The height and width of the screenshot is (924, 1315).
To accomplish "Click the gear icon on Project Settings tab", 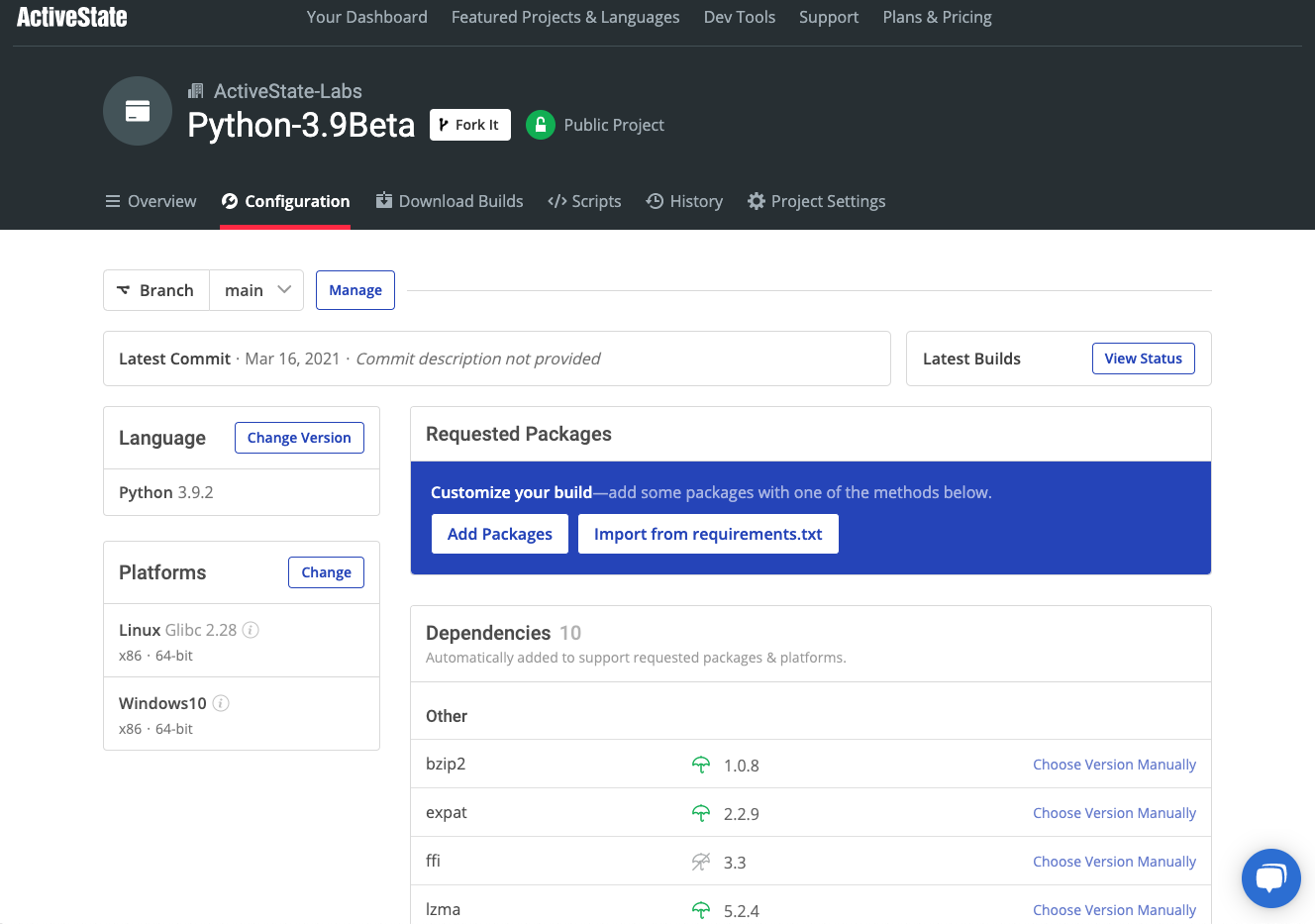I will tap(757, 201).
